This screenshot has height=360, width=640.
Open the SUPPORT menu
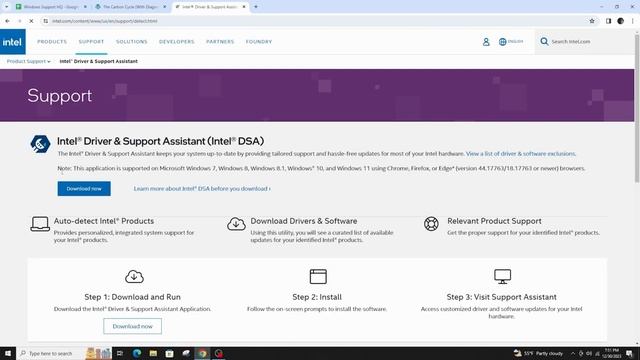pyautogui.click(x=91, y=42)
